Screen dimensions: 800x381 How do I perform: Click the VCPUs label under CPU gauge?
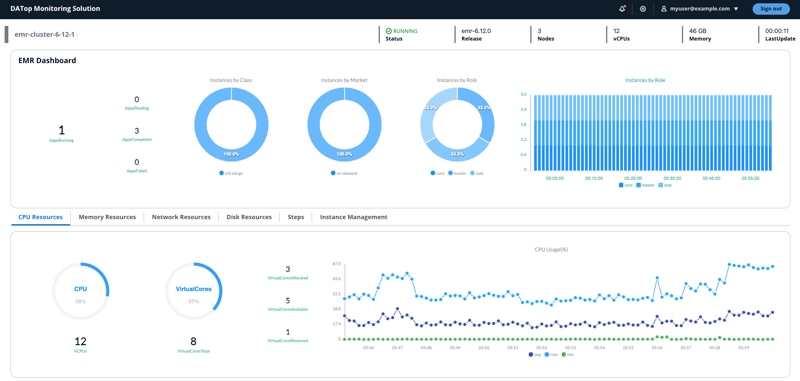pyautogui.click(x=81, y=351)
